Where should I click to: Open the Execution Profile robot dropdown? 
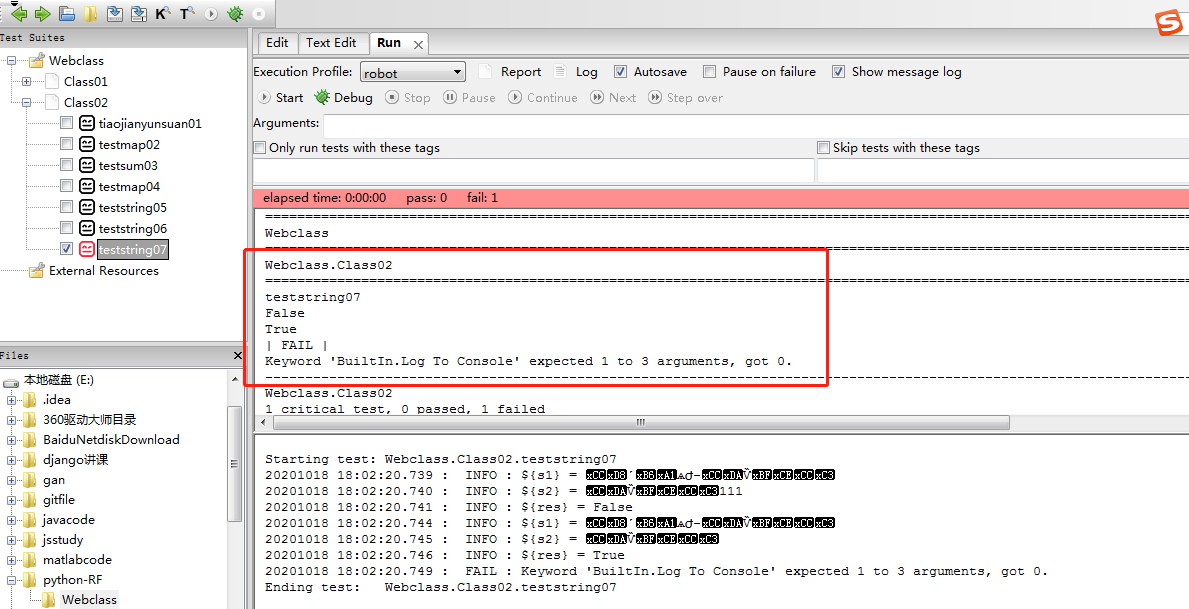(x=413, y=72)
